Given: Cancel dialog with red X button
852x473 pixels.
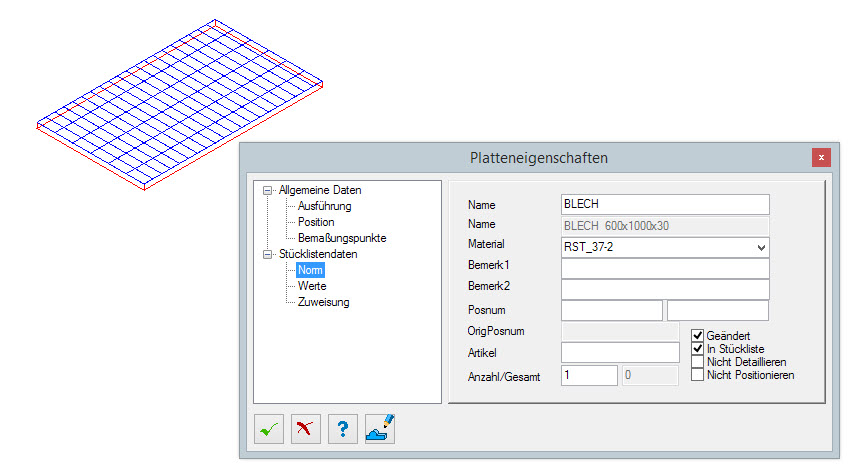Looking at the screenshot, I should (305, 429).
